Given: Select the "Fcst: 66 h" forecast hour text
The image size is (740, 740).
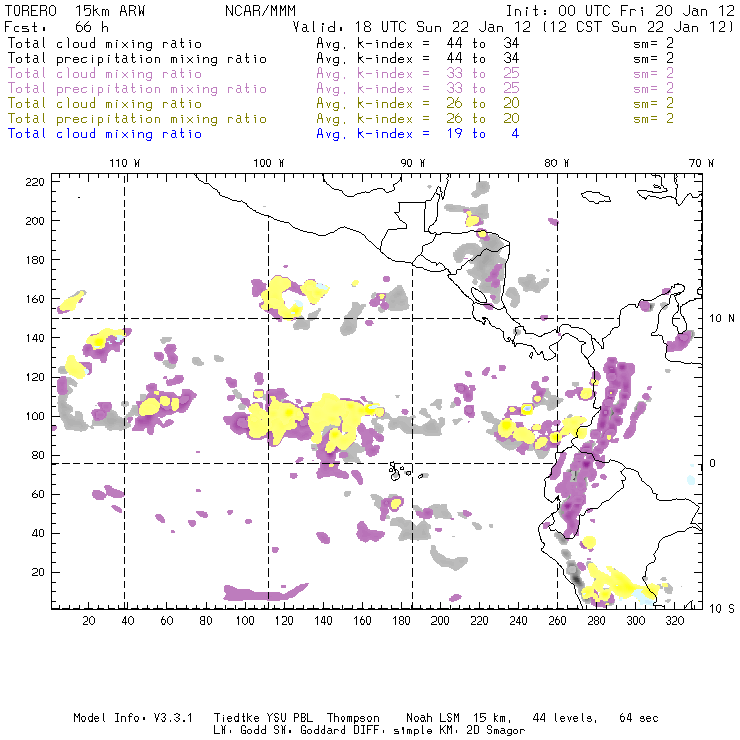Looking at the screenshot, I should pyautogui.click(x=56, y=27).
